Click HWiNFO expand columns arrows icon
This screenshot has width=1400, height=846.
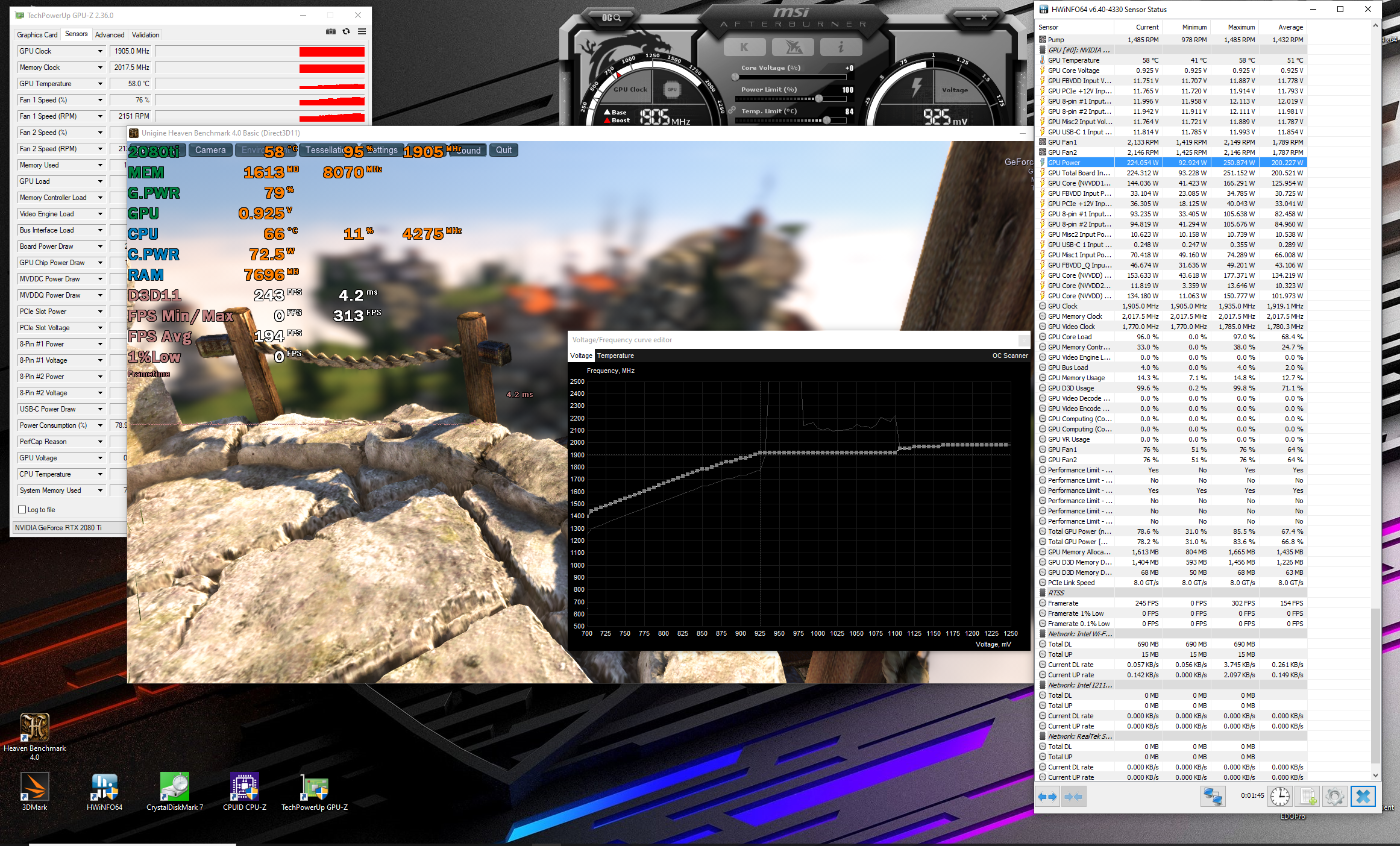coord(1047,797)
